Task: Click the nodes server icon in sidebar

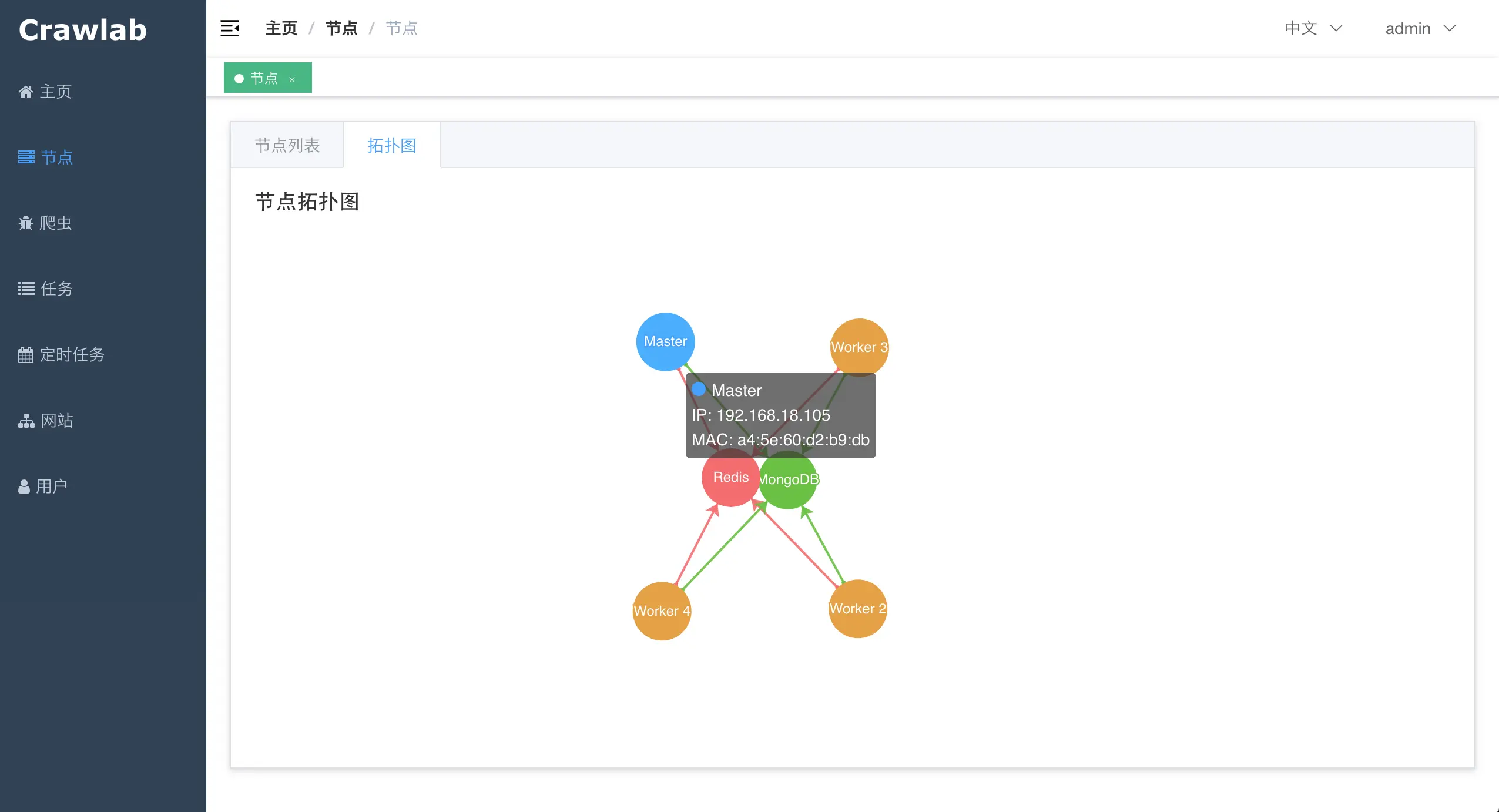Action: (x=26, y=157)
